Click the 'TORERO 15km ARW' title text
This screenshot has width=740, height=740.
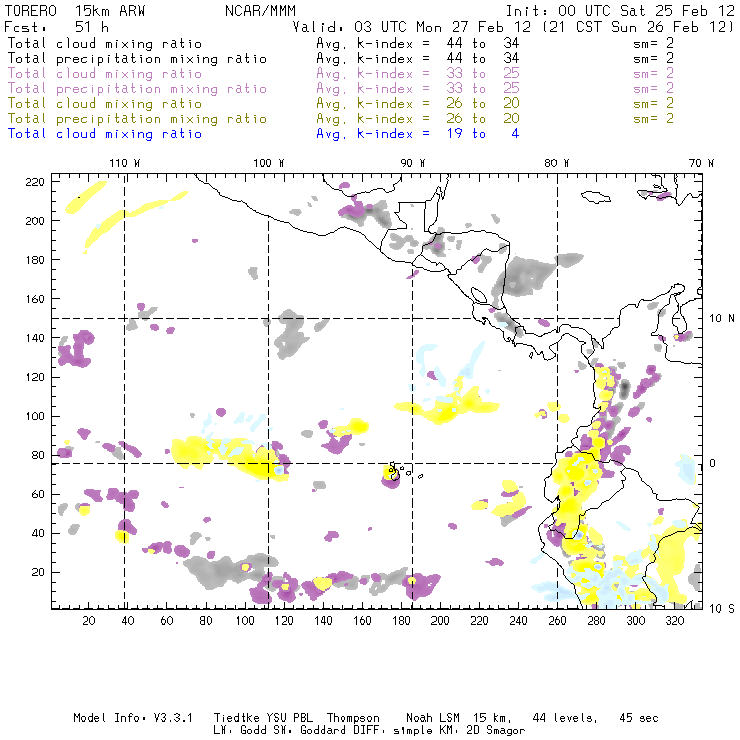coord(75,11)
